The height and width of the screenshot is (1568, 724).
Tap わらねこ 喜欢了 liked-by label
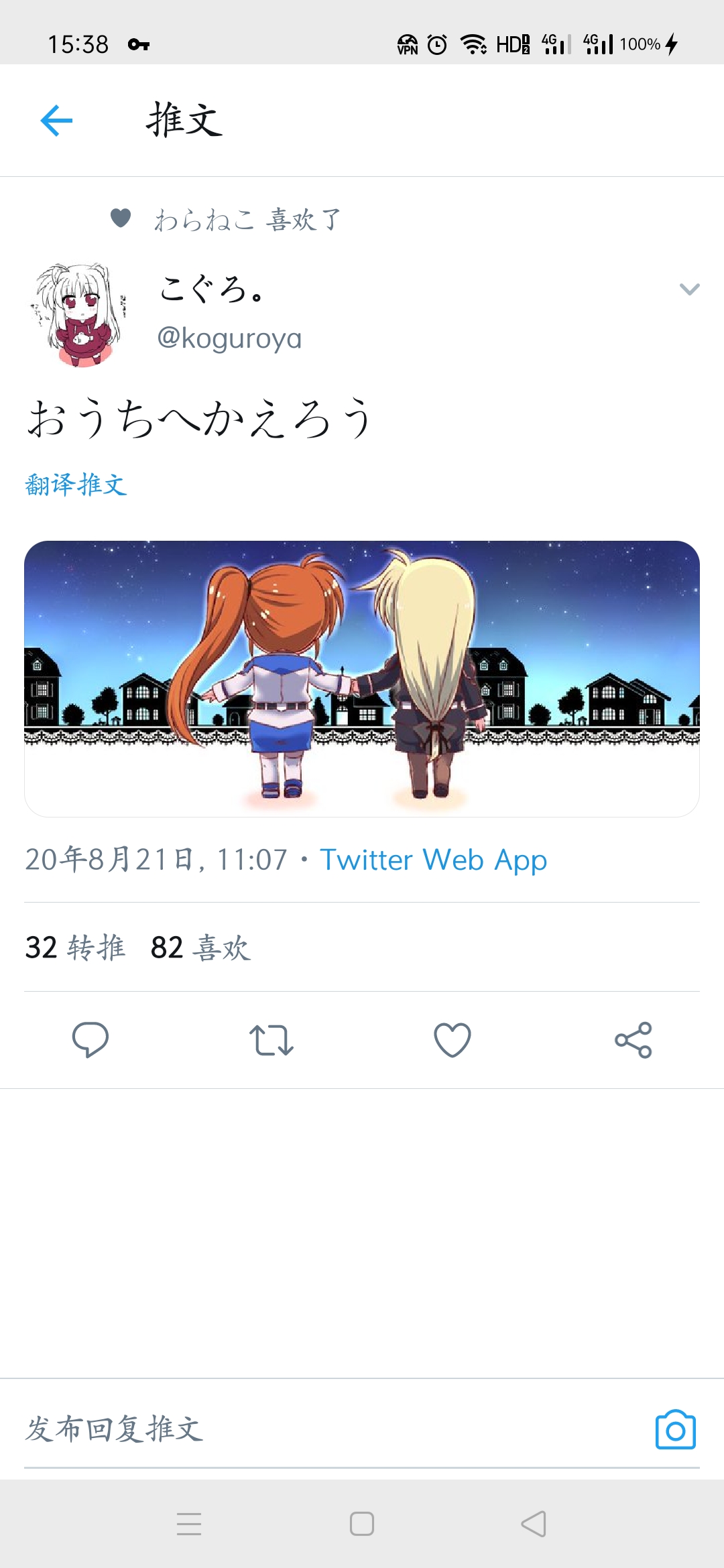pyautogui.click(x=247, y=219)
